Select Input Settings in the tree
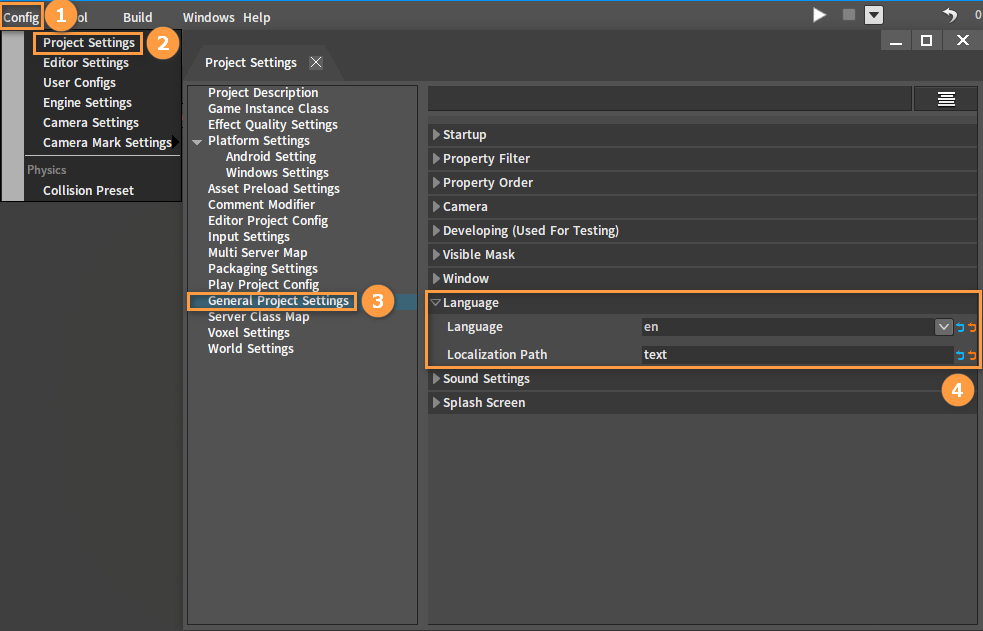Image resolution: width=983 pixels, height=631 pixels. pyautogui.click(x=249, y=237)
